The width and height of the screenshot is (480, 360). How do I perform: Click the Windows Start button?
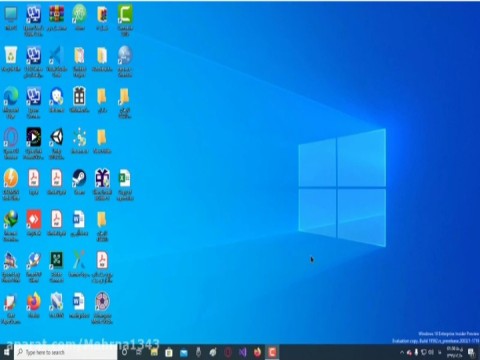point(7,352)
